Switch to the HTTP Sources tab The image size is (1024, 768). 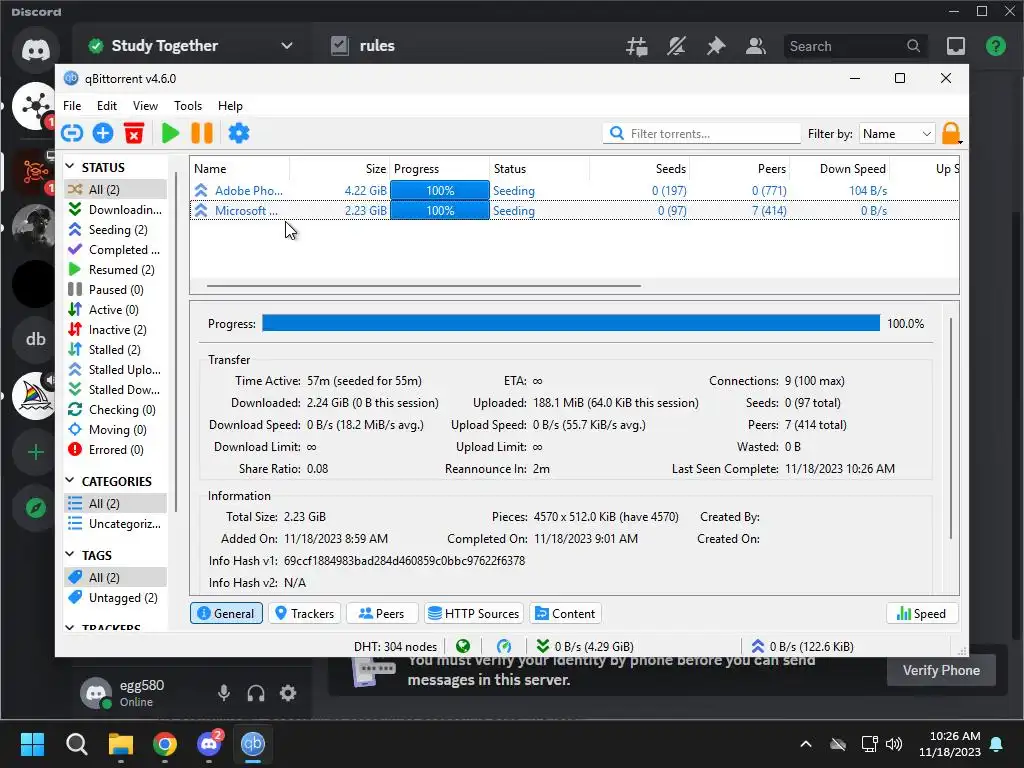473,613
